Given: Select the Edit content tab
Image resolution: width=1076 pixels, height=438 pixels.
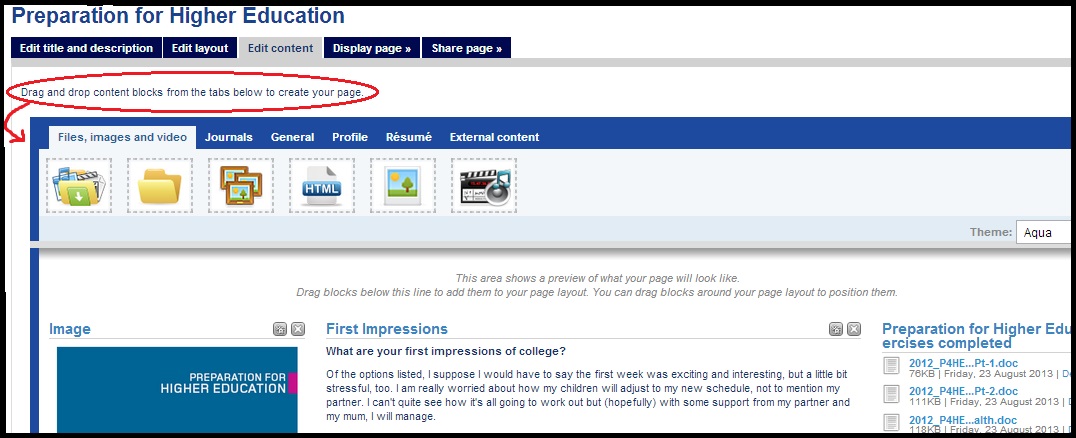Looking at the screenshot, I should click(x=281, y=48).
